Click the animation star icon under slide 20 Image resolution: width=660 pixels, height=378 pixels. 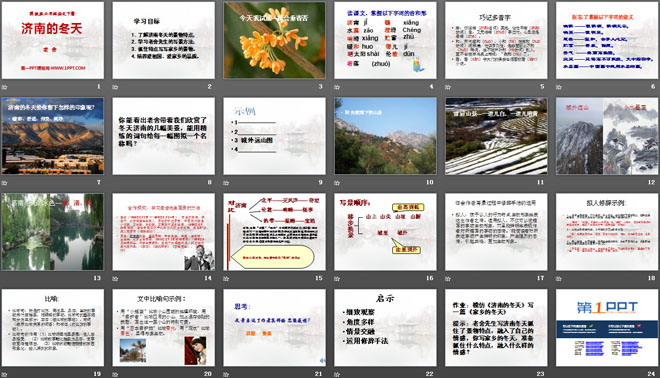(115, 374)
